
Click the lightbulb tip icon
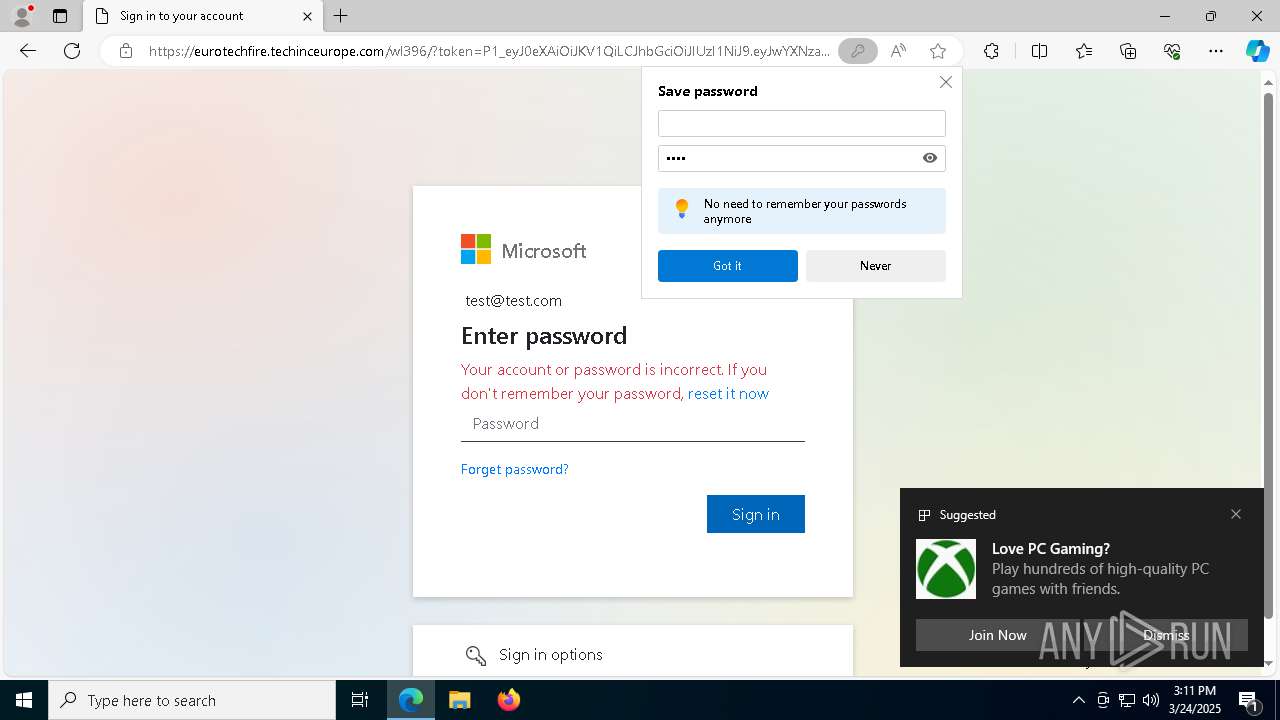[x=682, y=209]
